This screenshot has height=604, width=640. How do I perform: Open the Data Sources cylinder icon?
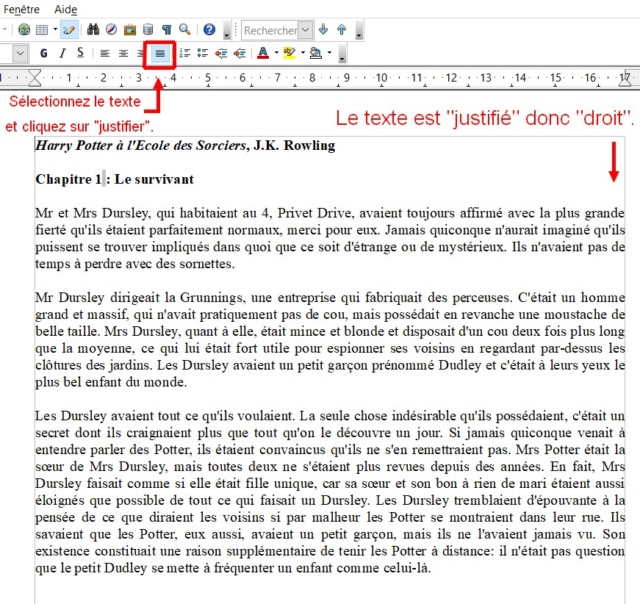148,29
